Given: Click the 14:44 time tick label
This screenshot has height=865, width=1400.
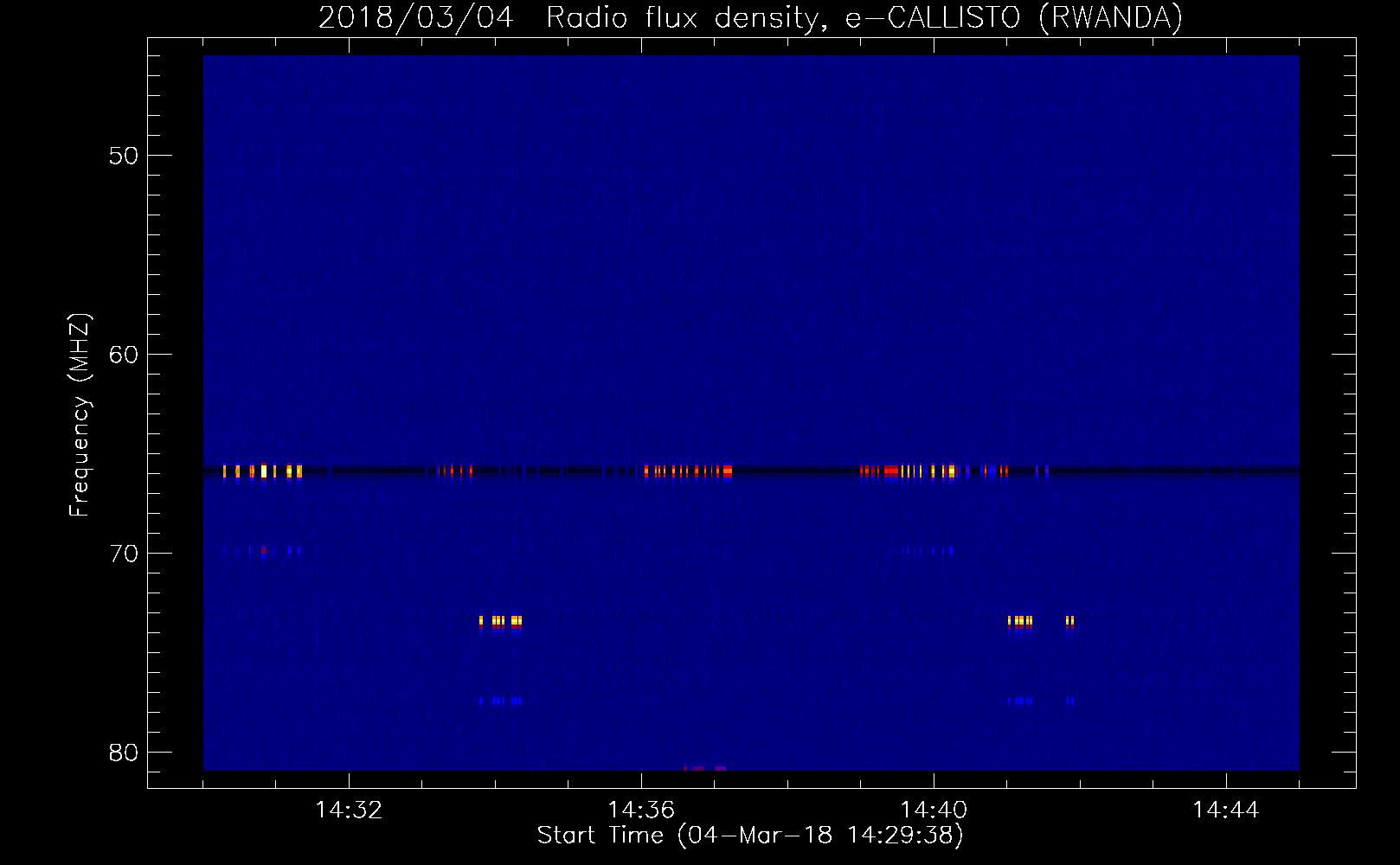Looking at the screenshot, I should [1226, 811].
